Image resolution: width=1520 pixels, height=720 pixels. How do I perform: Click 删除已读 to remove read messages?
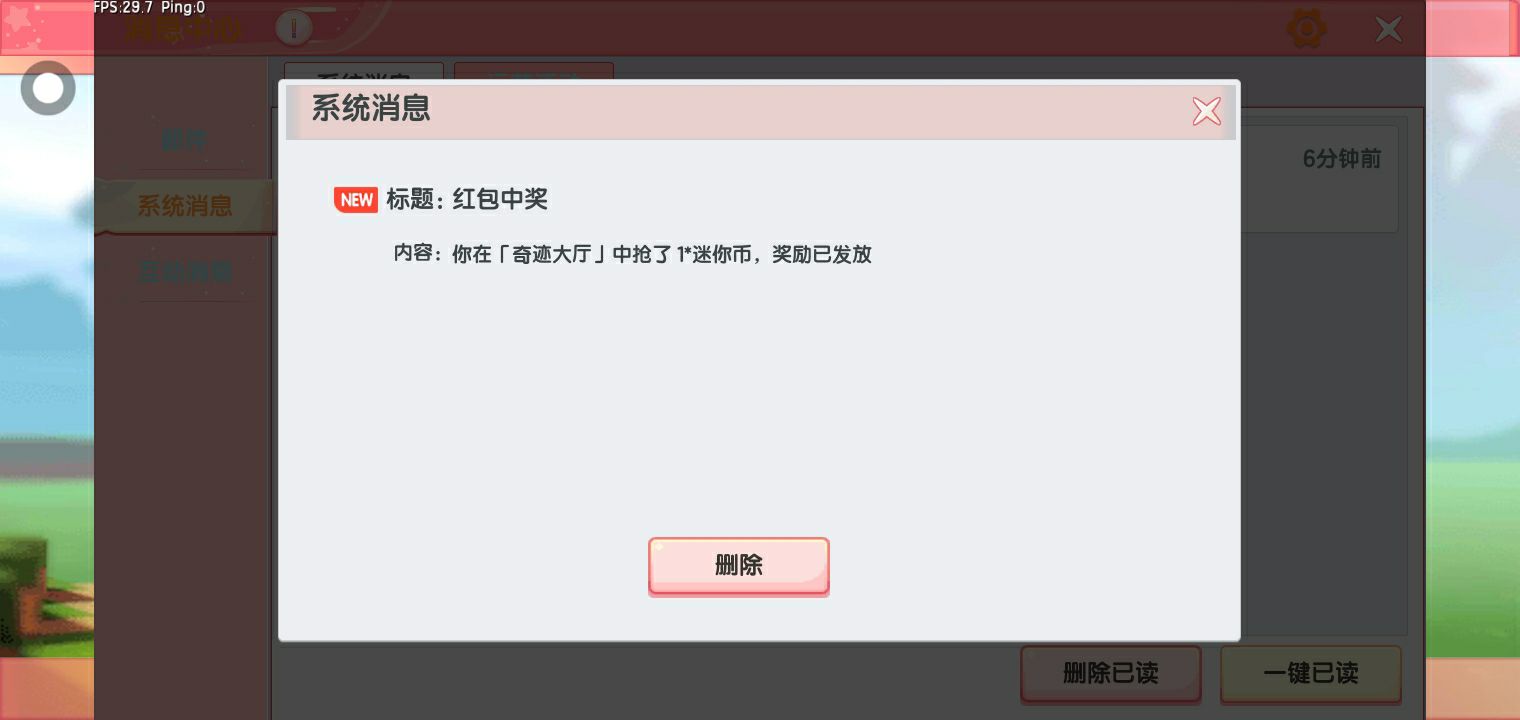pyautogui.click(x=1110, y=673)
